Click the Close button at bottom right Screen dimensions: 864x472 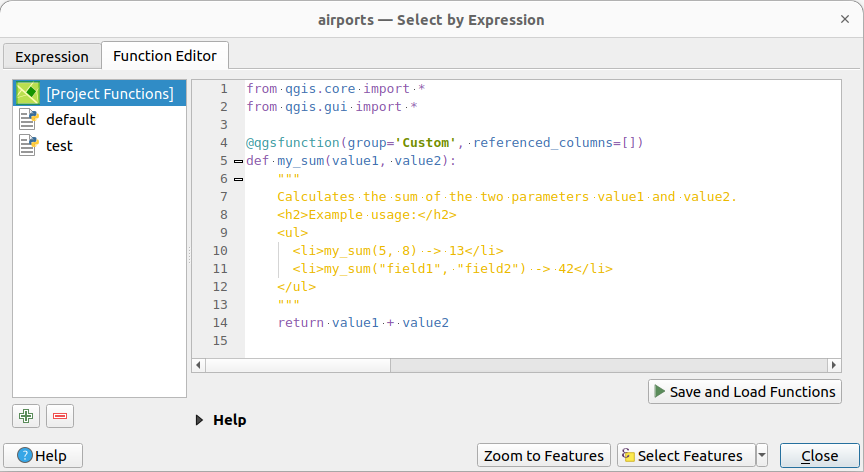click(819, 456)
